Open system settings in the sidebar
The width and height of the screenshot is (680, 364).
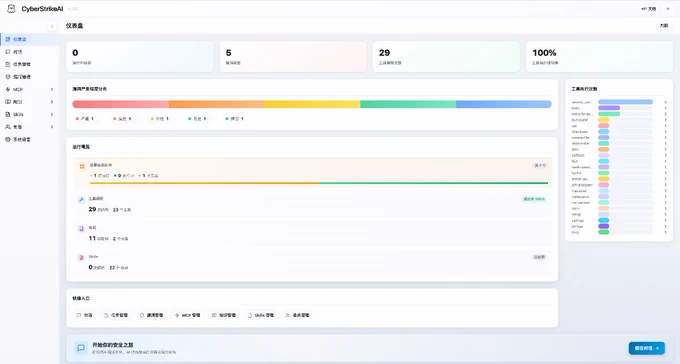[x=30, y=140]
